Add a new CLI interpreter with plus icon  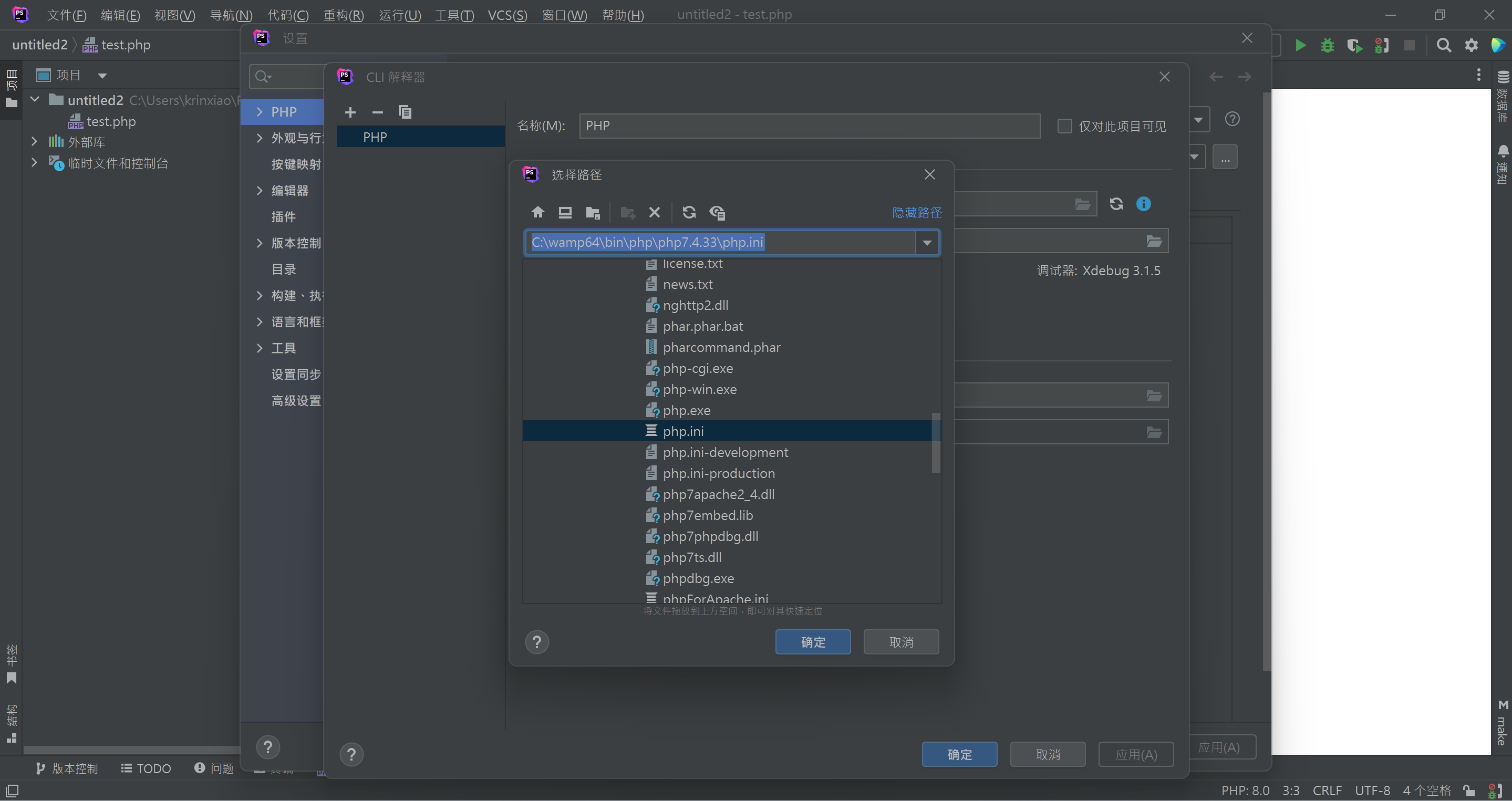[x=350, y=112]
